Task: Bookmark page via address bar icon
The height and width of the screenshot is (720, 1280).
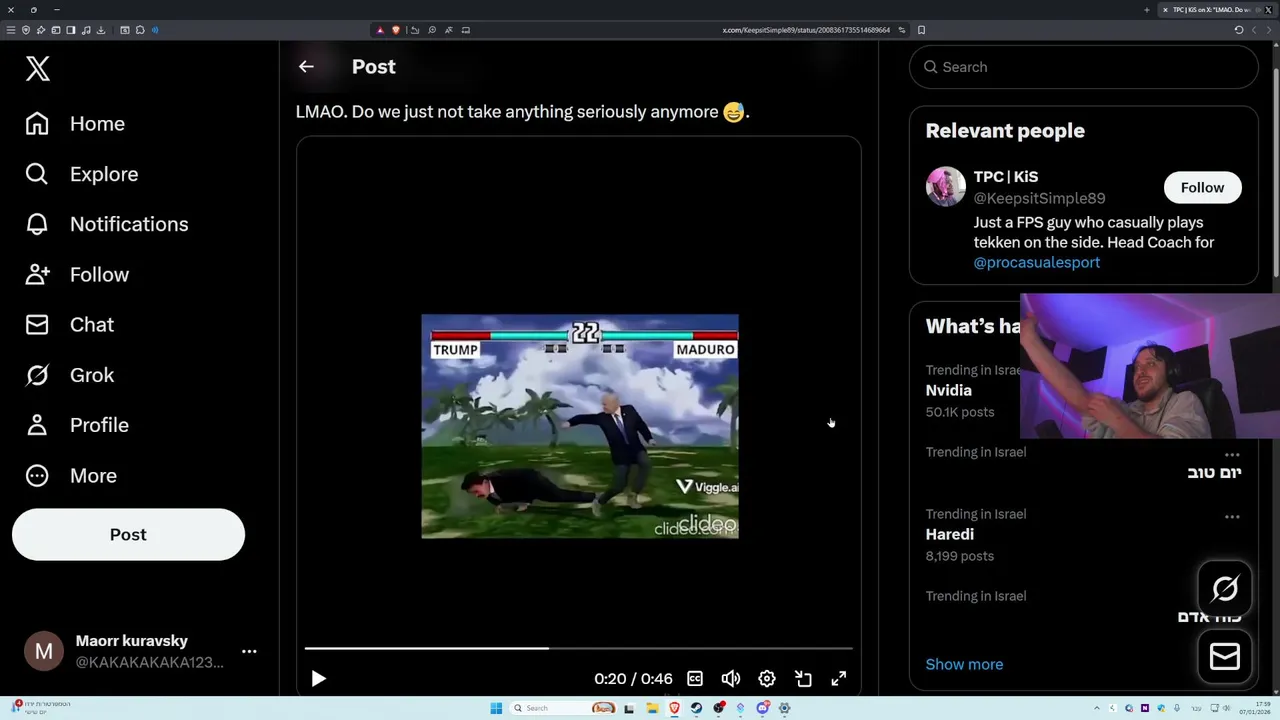Action: [921, 30]
